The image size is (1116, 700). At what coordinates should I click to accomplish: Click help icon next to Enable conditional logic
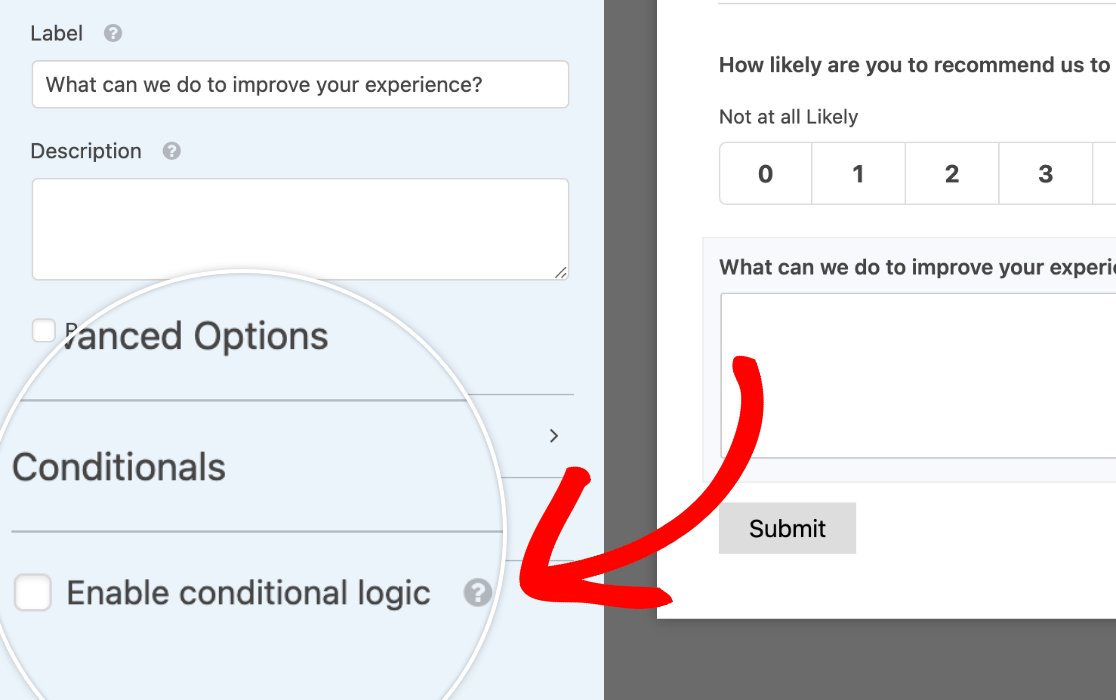(478, 592)
